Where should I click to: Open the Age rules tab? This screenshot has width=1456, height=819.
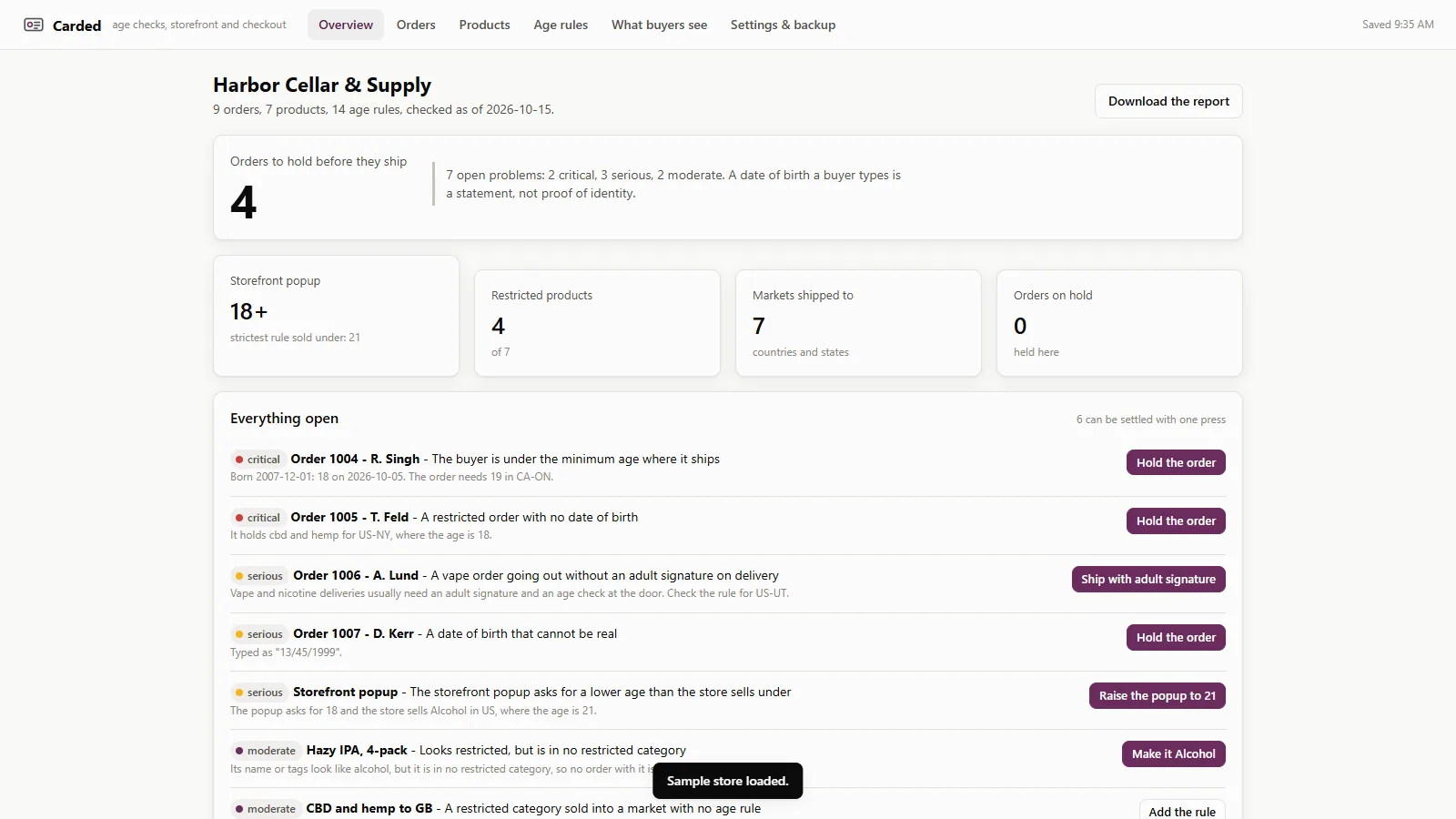[x=561, y=25]
